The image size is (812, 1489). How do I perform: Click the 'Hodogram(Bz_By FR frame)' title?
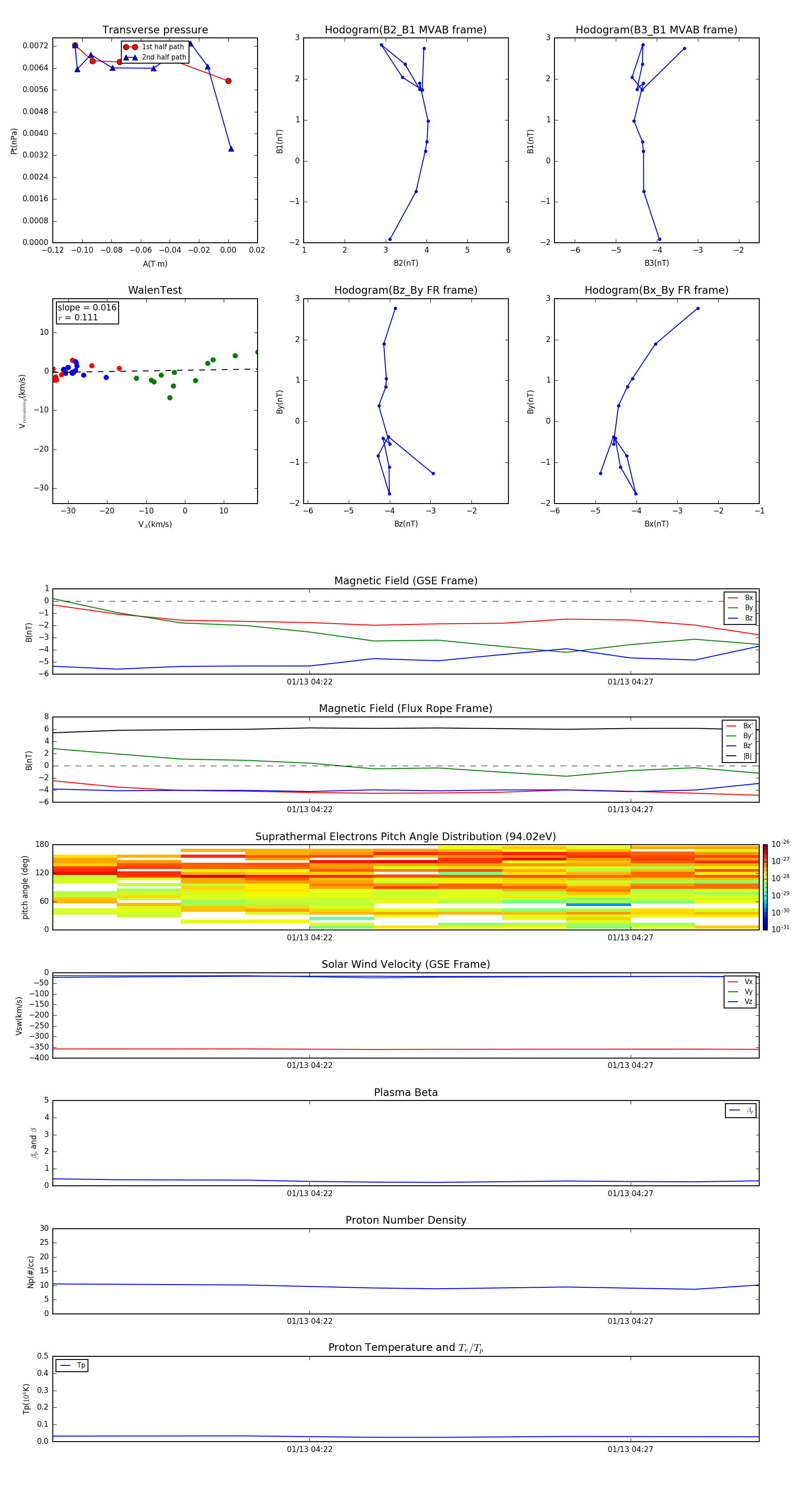(406, 290)
